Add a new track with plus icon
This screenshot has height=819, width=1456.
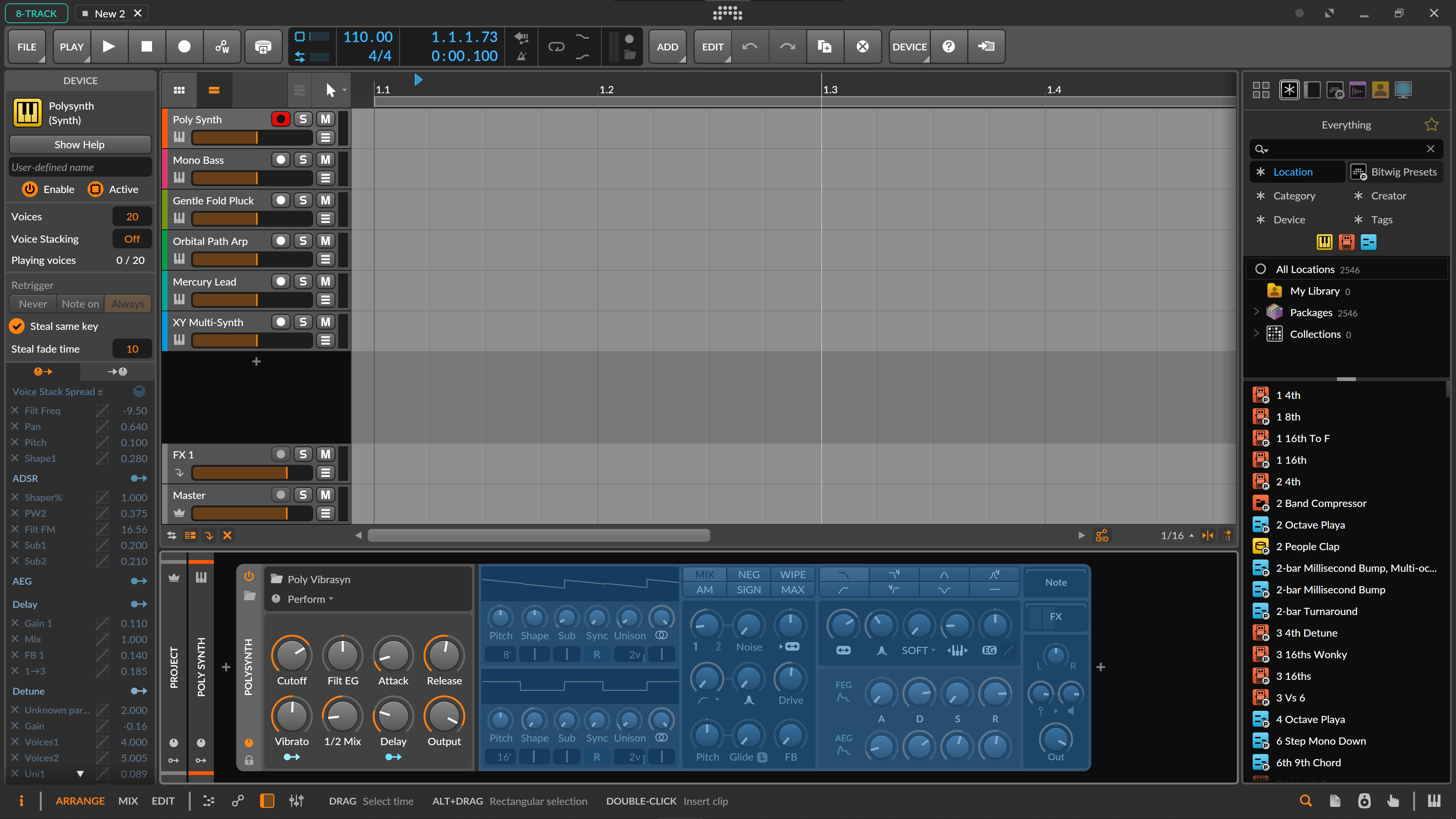click(256, 361)
